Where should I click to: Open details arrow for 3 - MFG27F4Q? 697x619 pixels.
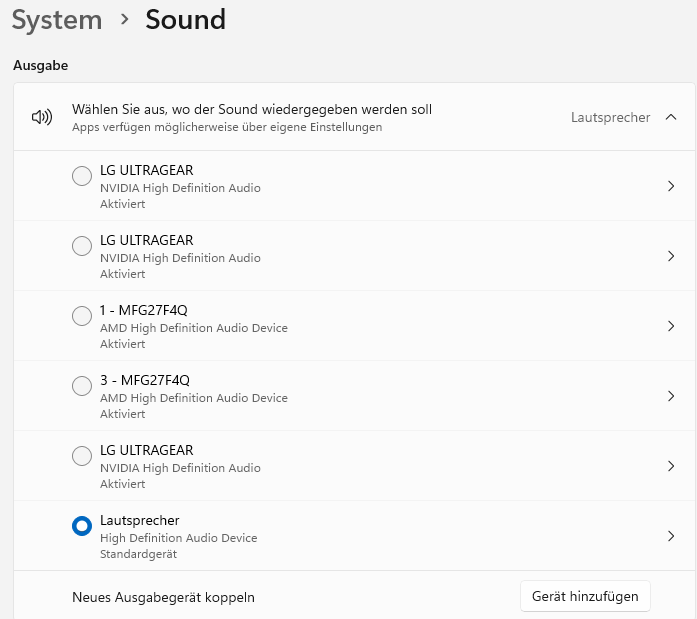point(671,396)
